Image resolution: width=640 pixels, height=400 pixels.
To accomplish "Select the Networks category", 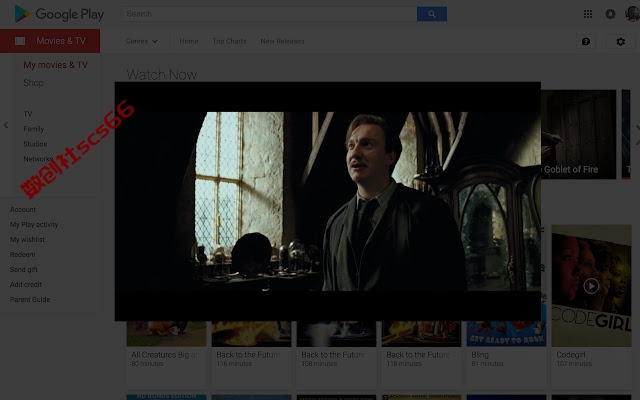I will (38, 159).
